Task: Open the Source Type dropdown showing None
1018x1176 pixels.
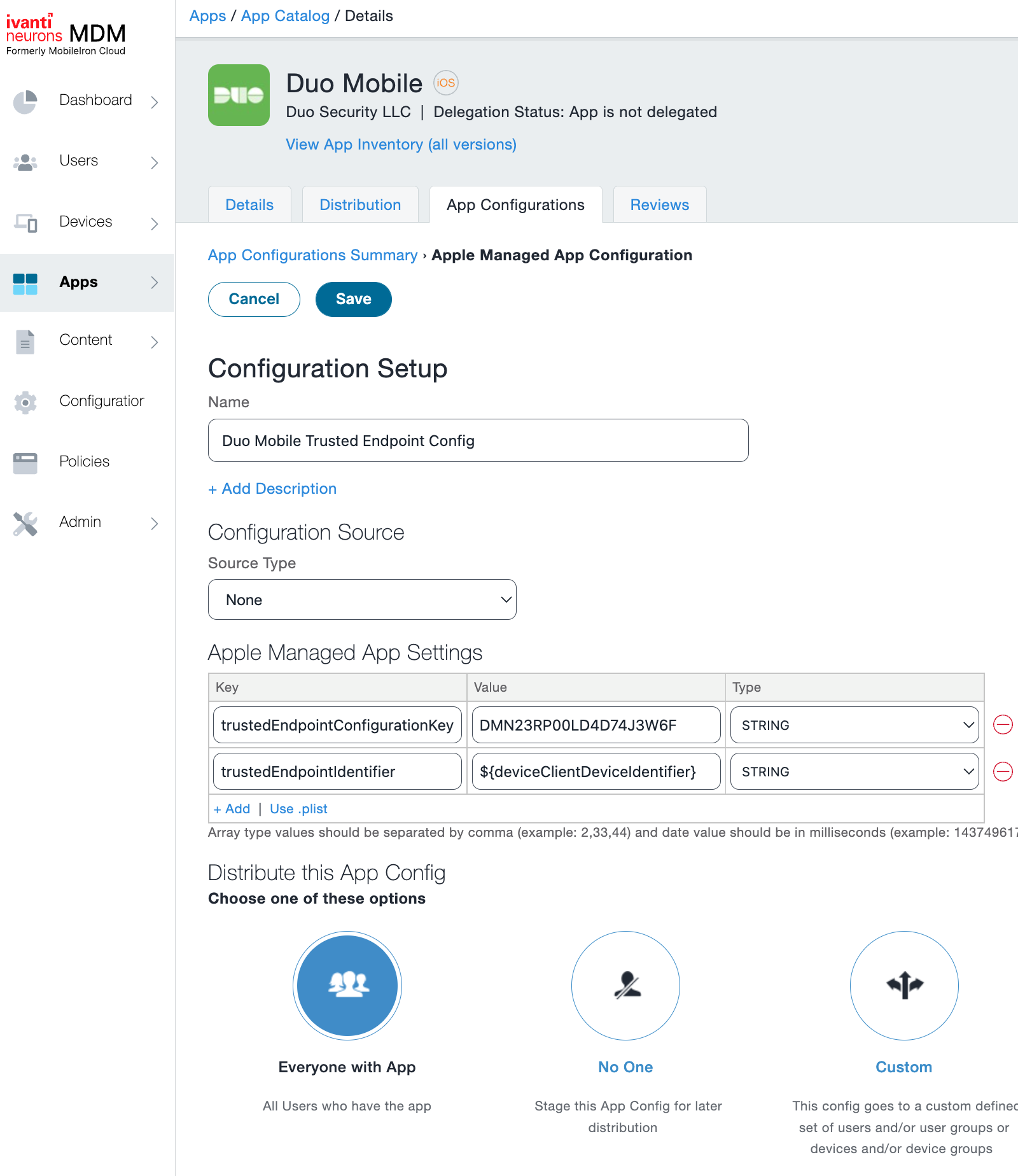Action: [361, 599]
